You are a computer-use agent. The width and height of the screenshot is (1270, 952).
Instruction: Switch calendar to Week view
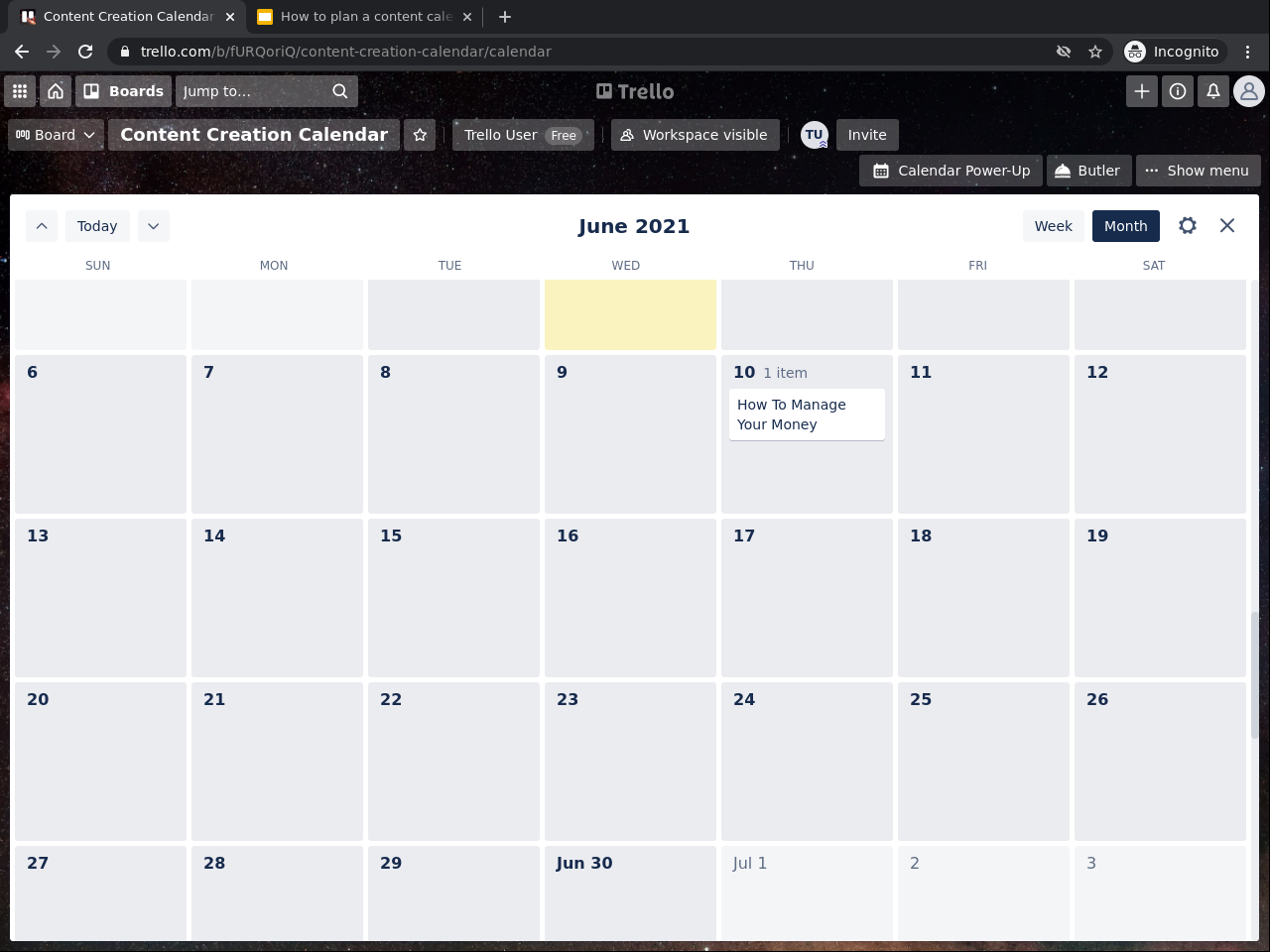point(1054,226)
